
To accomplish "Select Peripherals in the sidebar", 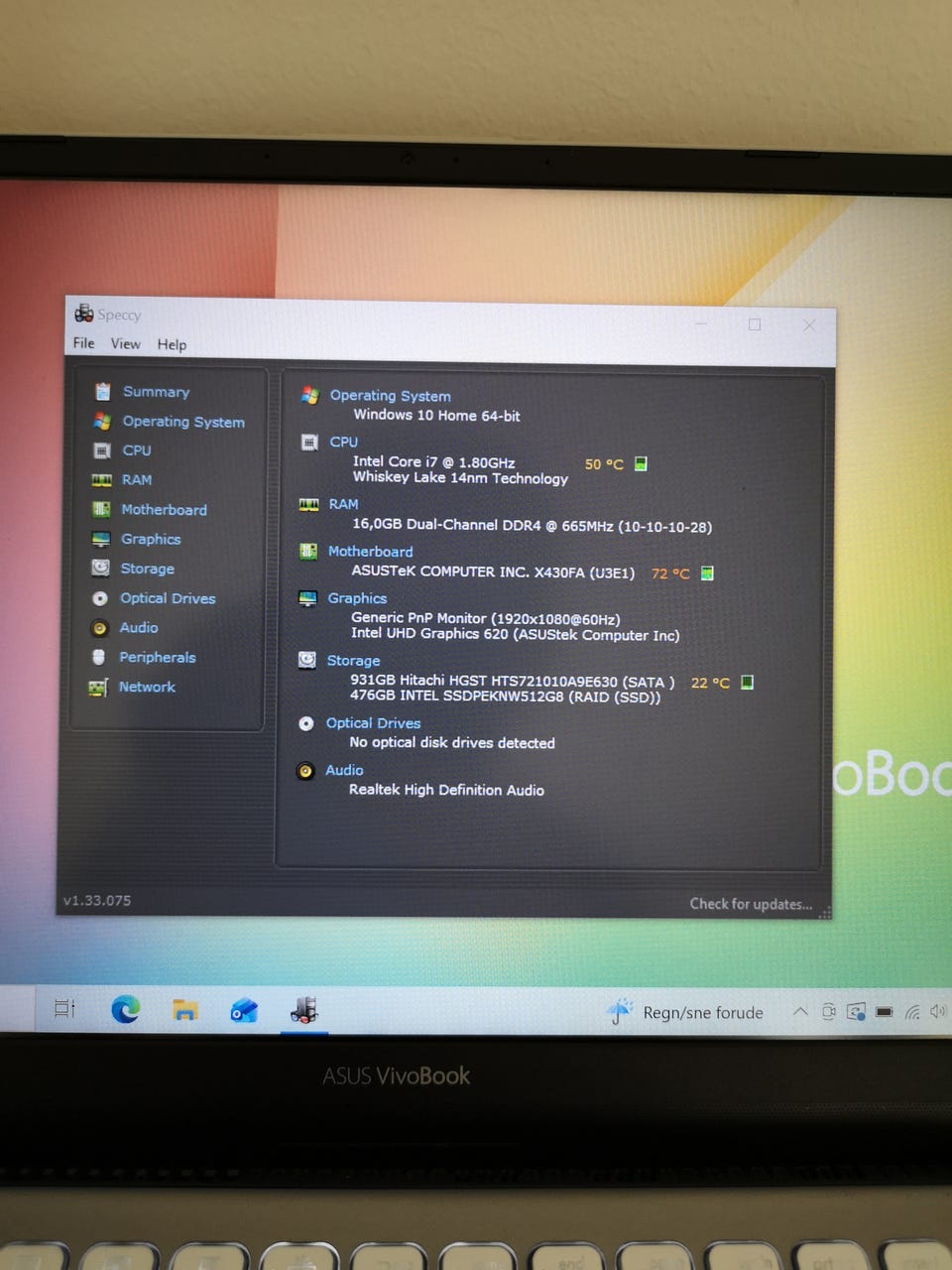I will pos(158,658).
